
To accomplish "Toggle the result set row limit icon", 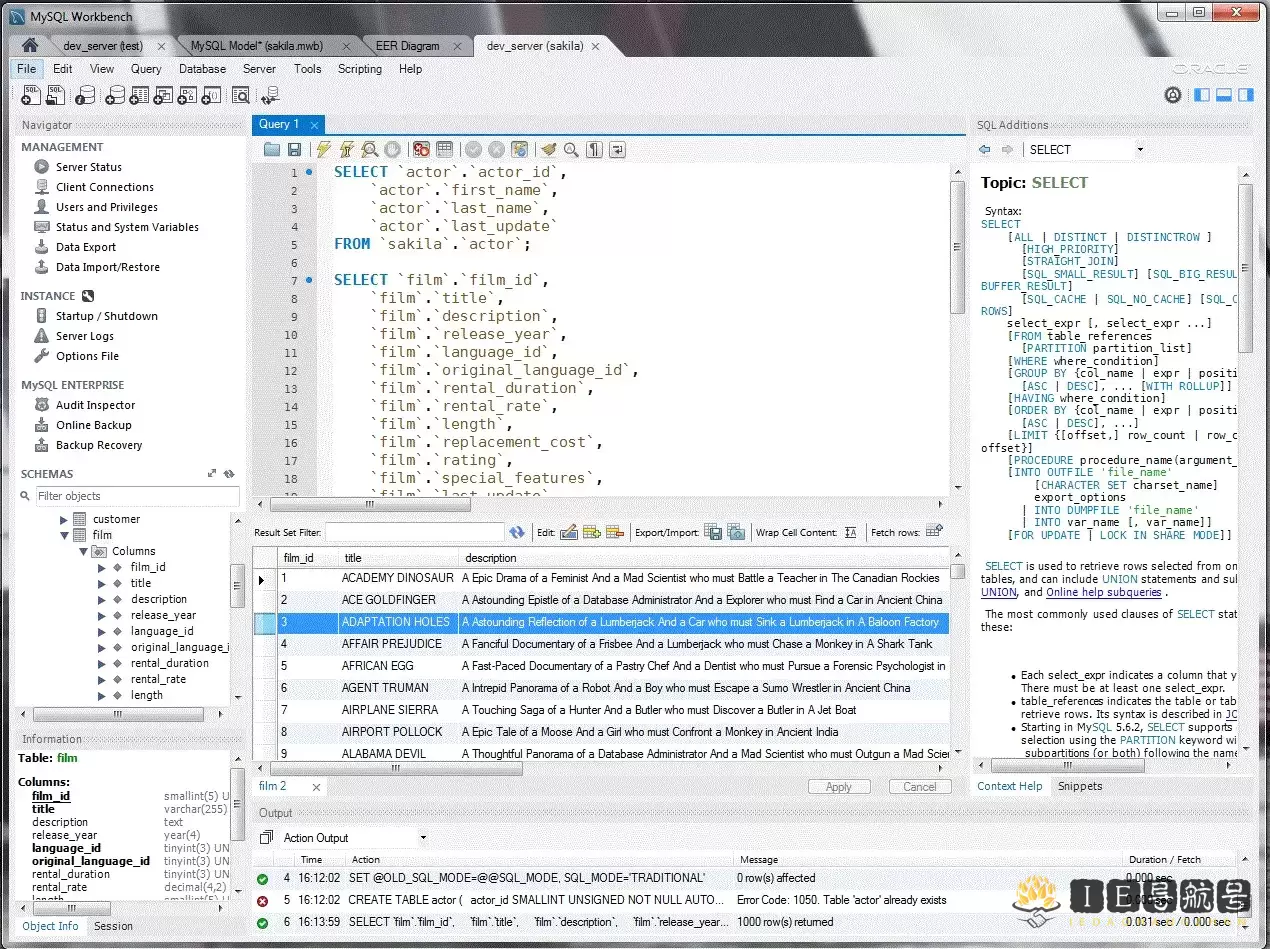I will tap(445, 149).
